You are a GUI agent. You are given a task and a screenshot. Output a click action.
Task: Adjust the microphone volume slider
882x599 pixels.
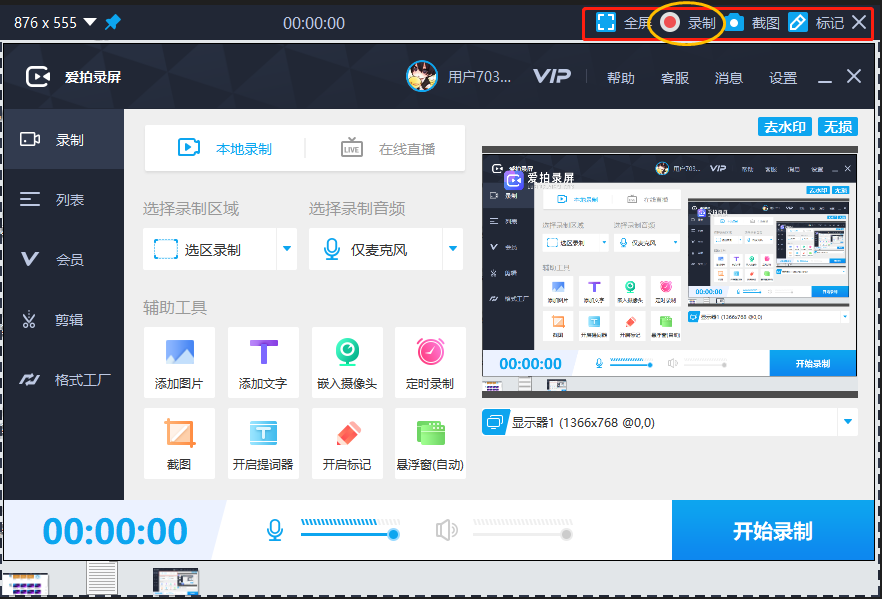370,534
